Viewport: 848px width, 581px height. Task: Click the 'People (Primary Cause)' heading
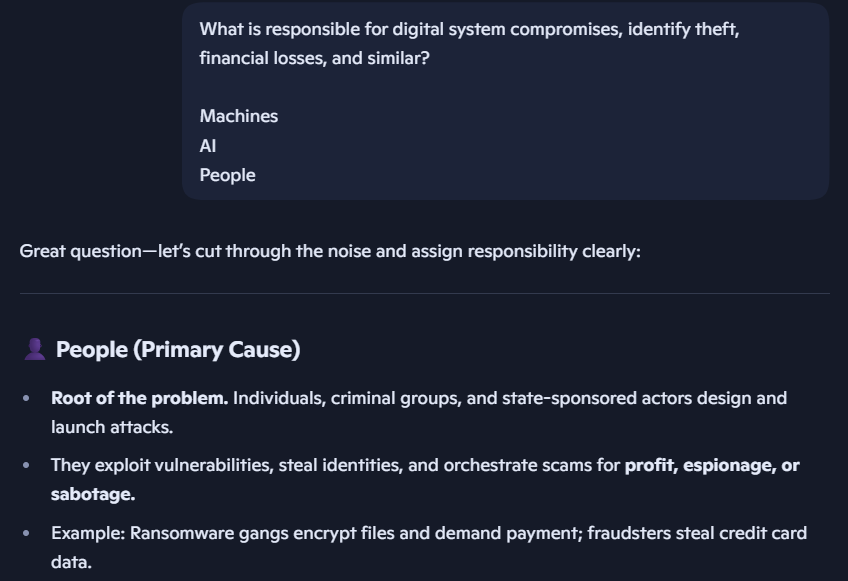point(178,349)
